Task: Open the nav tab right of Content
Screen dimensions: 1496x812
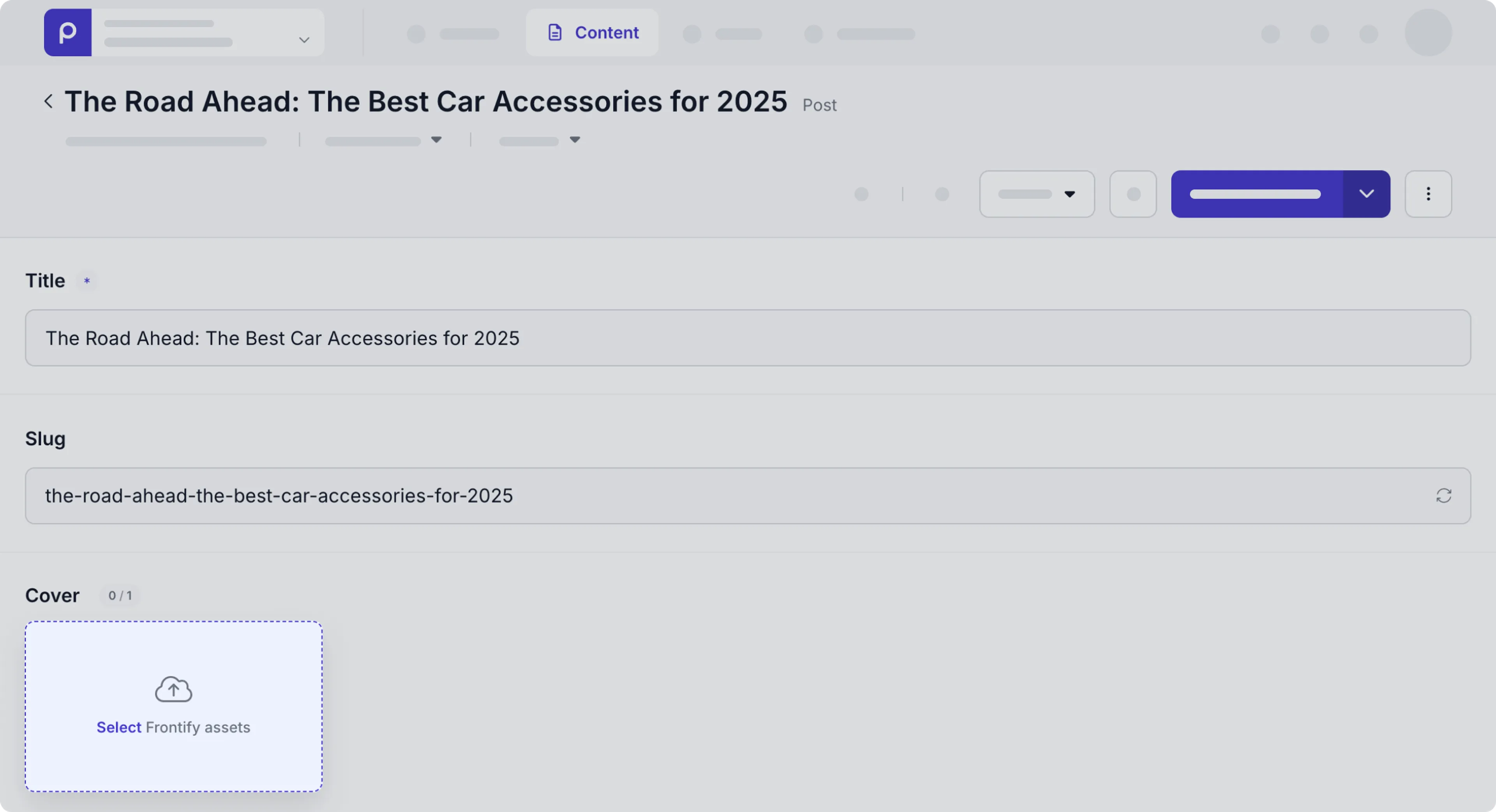Action: click(x=723, y=34)
